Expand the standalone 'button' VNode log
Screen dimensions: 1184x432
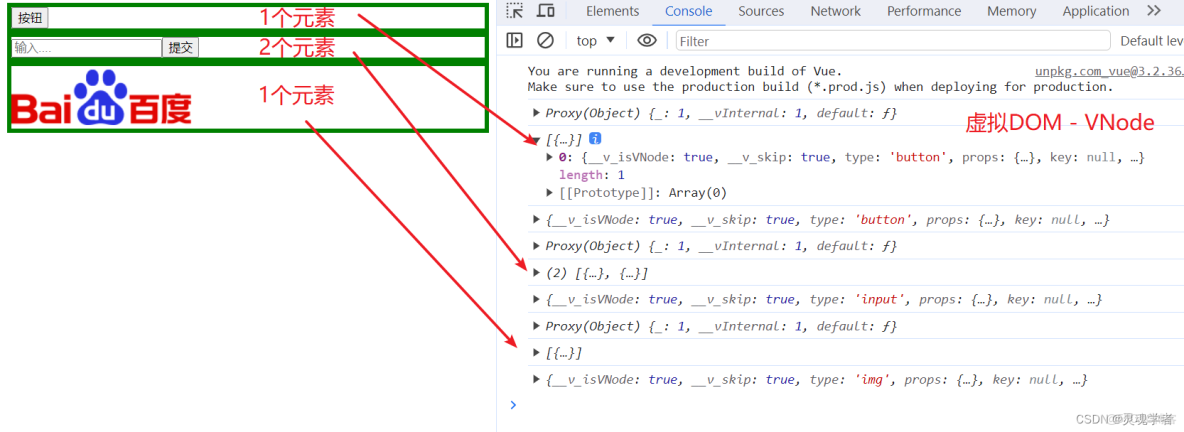click(x=536, y=220)
